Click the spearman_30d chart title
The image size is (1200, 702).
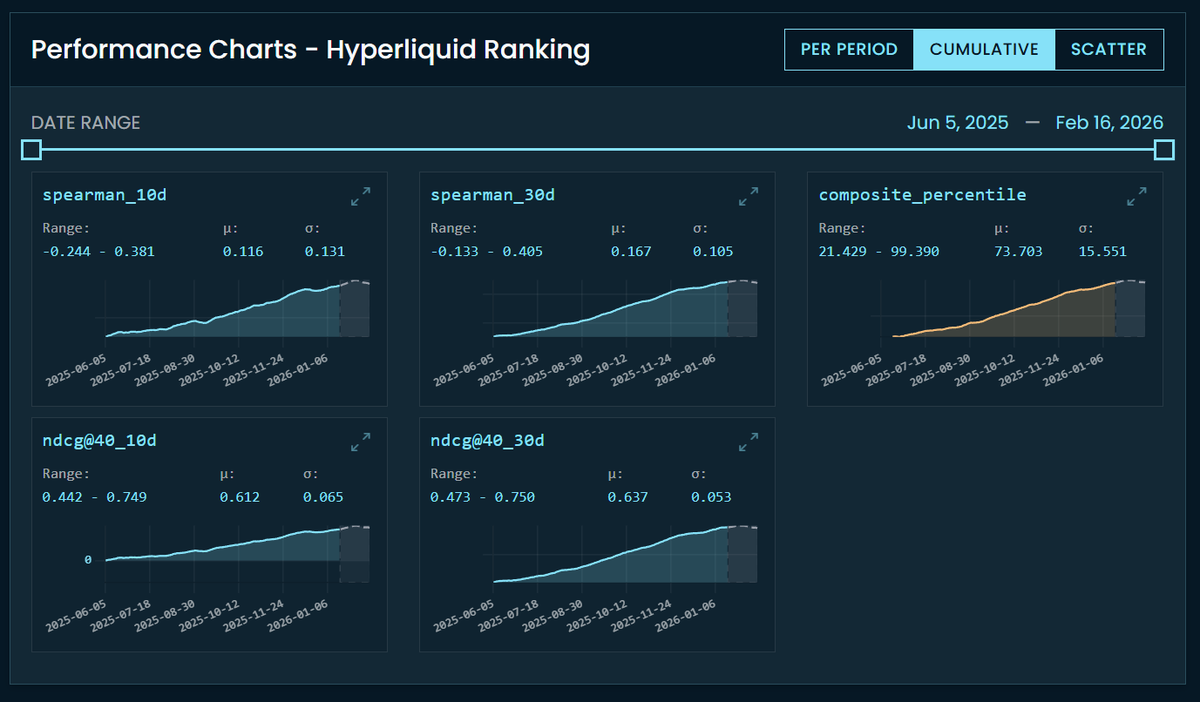[x=492, y=195]
